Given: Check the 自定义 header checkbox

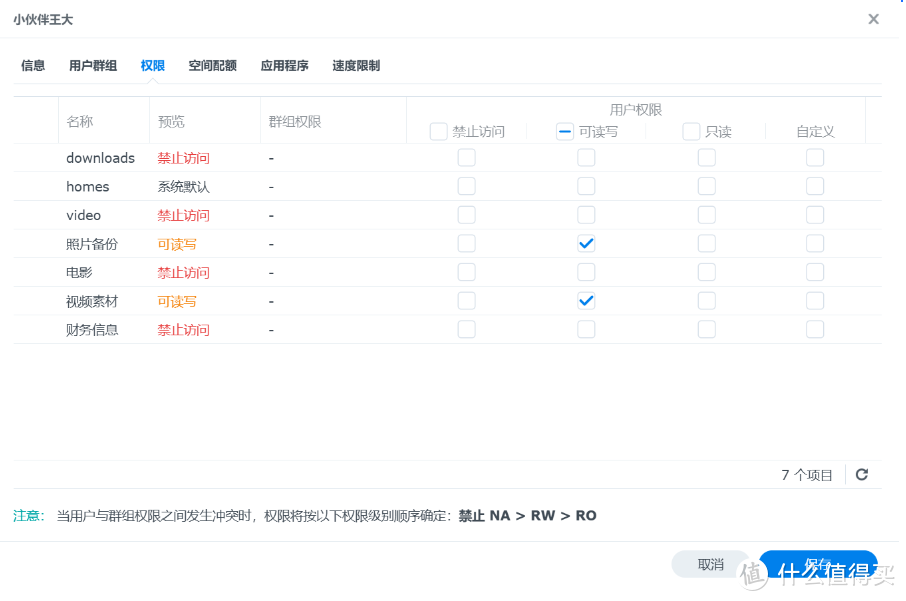Looking at the screenshot, I should point(815,131).
